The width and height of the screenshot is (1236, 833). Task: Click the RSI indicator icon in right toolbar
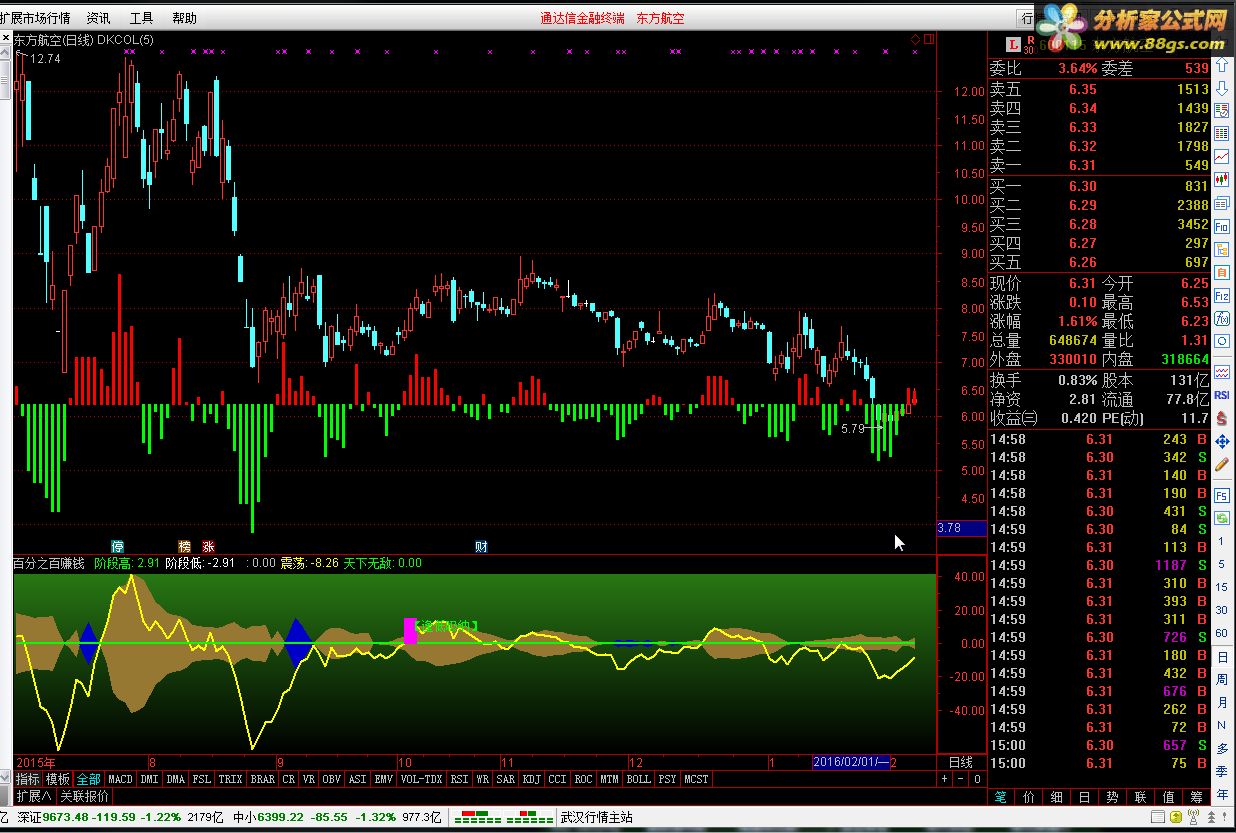click(x=1222, y=395)
